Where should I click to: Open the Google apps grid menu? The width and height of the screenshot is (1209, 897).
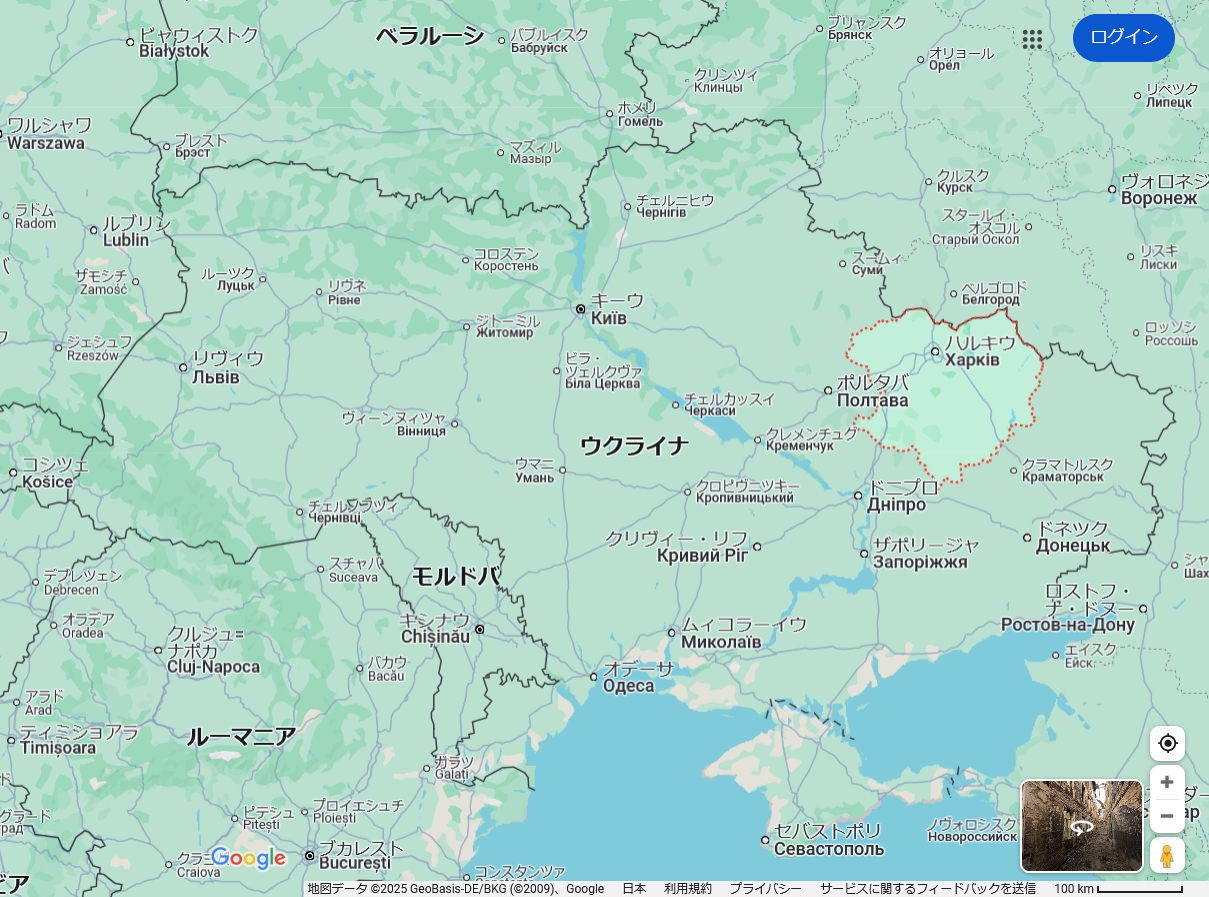point(1032,39)
